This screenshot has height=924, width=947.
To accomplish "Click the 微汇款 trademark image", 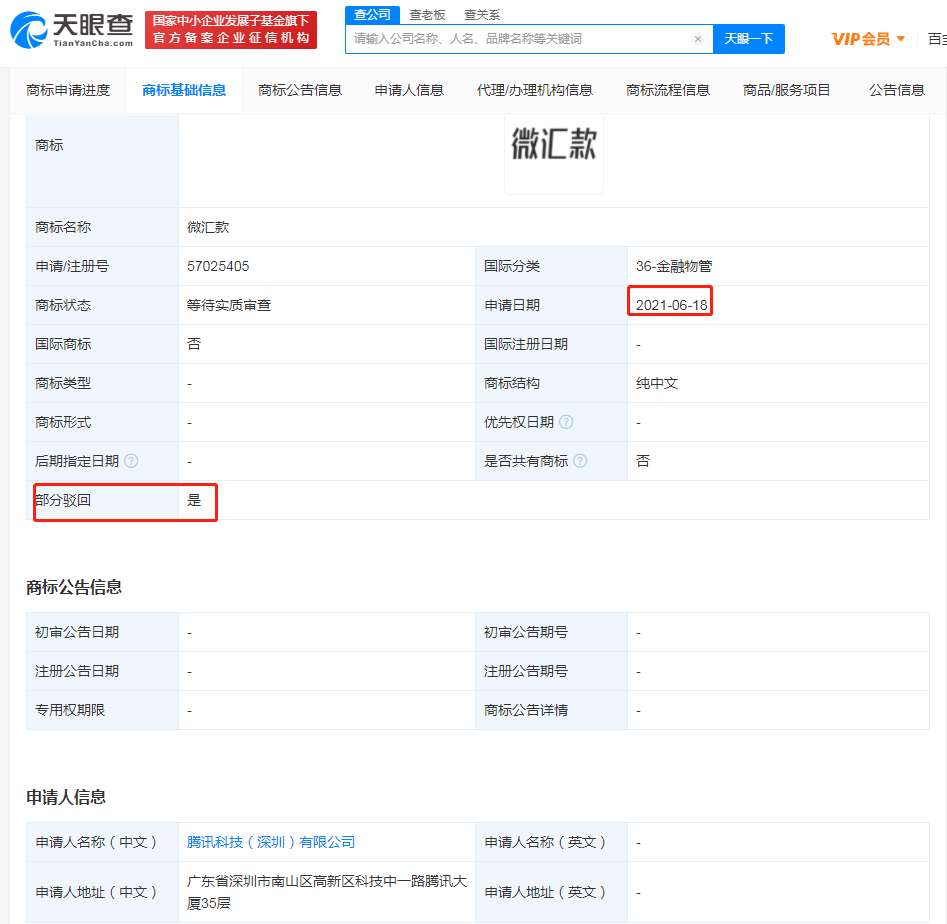I will tap(554, 145).
